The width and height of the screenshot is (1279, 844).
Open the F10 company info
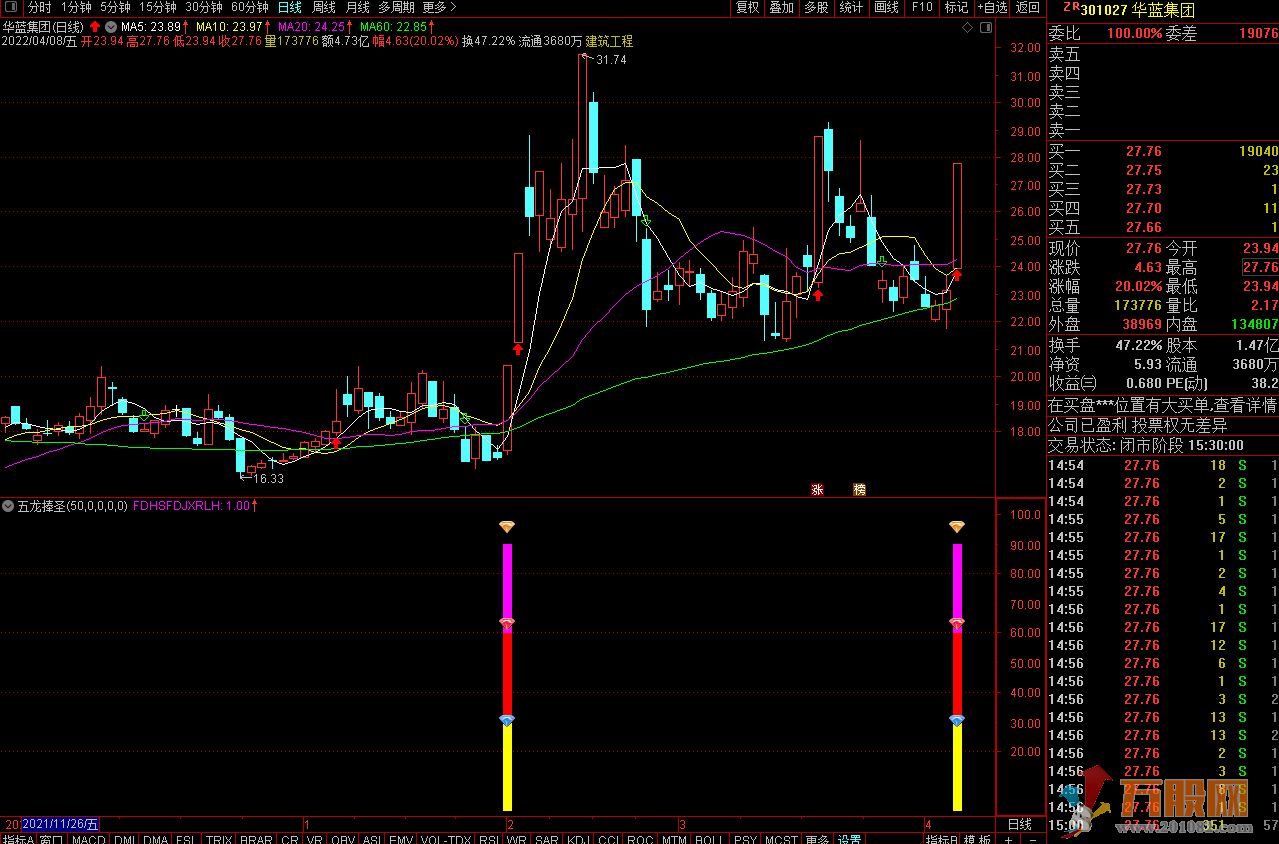(x=922, y=7)
